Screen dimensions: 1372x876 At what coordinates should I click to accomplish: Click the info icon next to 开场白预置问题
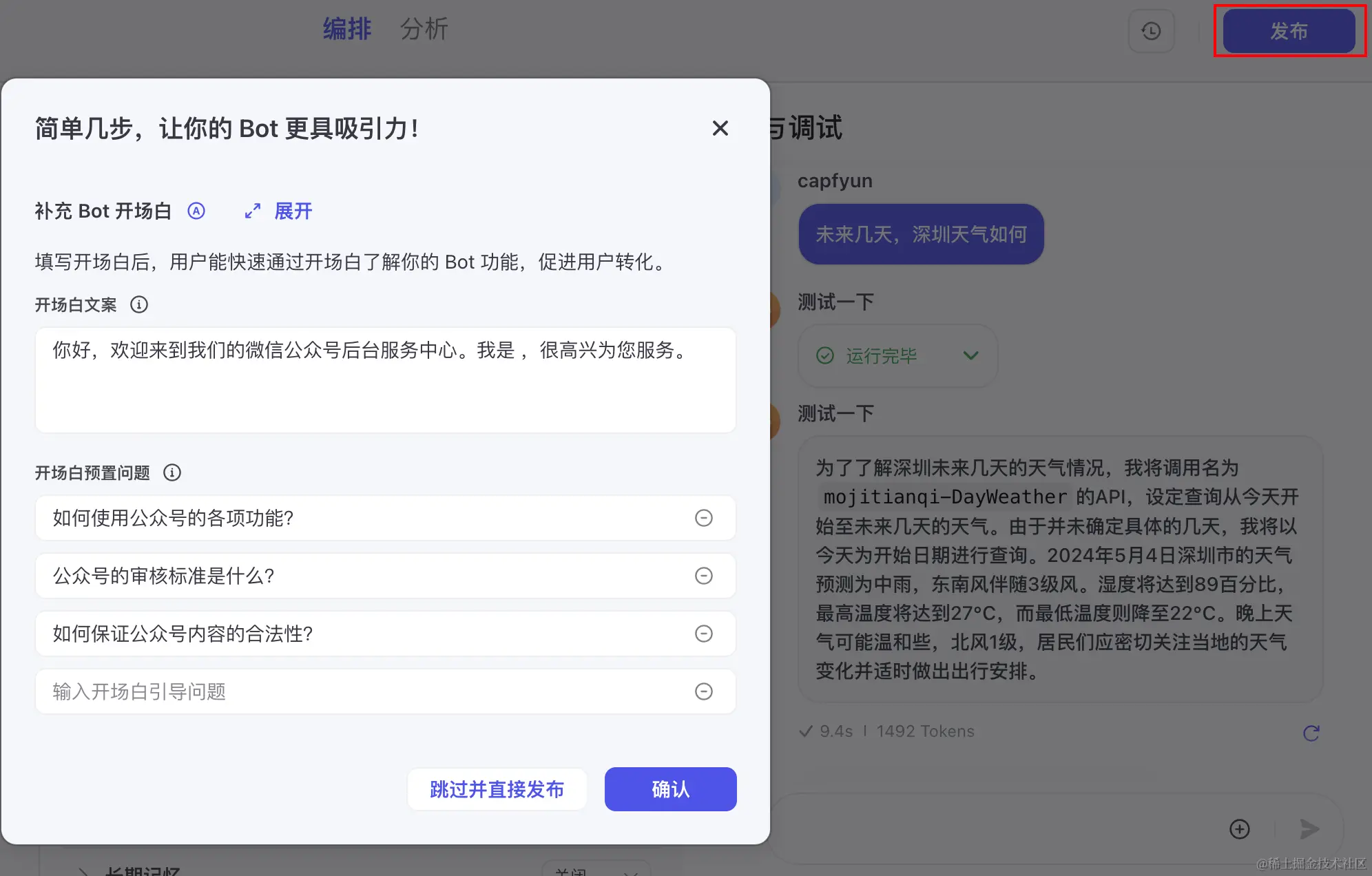[172, 472]
